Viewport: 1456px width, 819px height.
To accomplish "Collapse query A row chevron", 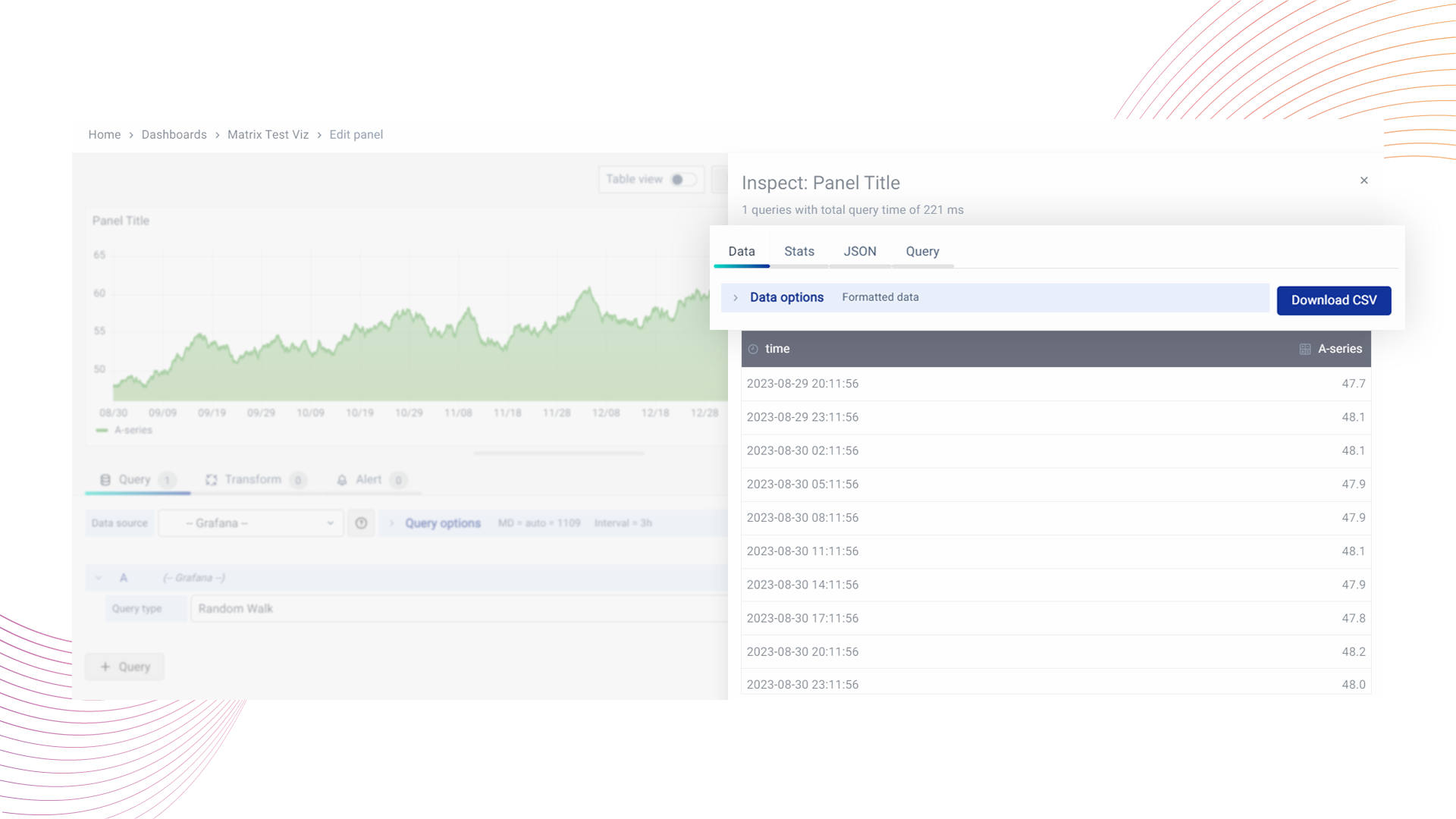I will click(x=99, y=578).
